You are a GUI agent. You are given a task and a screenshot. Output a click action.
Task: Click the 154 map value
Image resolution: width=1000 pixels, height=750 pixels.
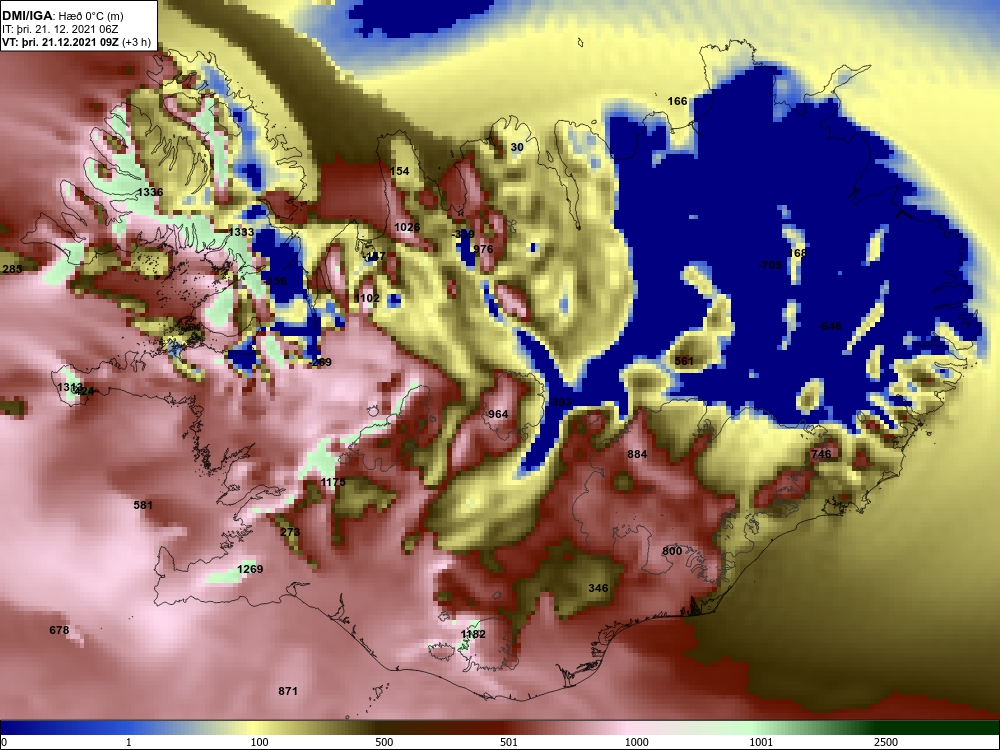(x=399, y=171)
